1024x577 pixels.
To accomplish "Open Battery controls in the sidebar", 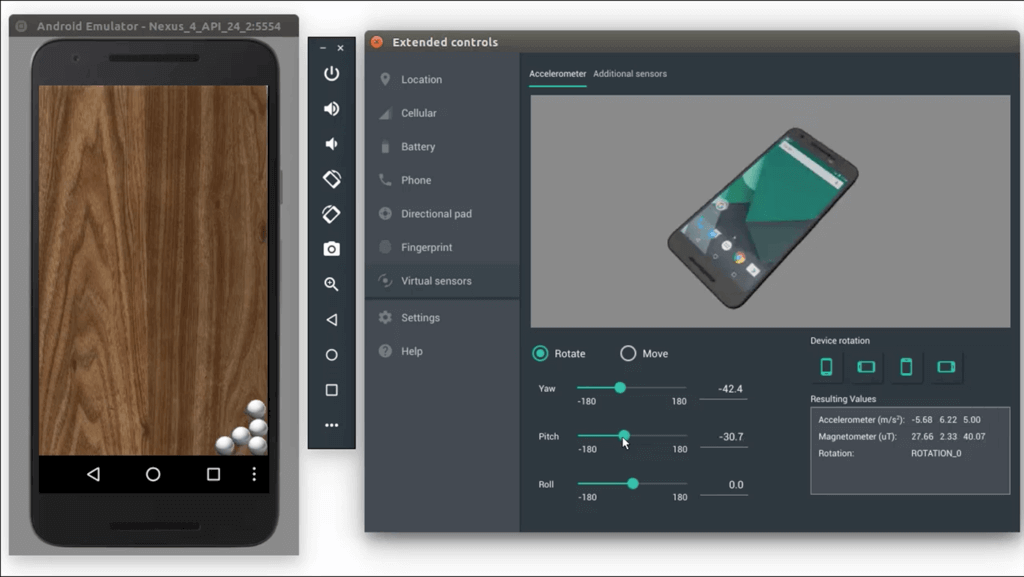I will [x=418, y=145].
